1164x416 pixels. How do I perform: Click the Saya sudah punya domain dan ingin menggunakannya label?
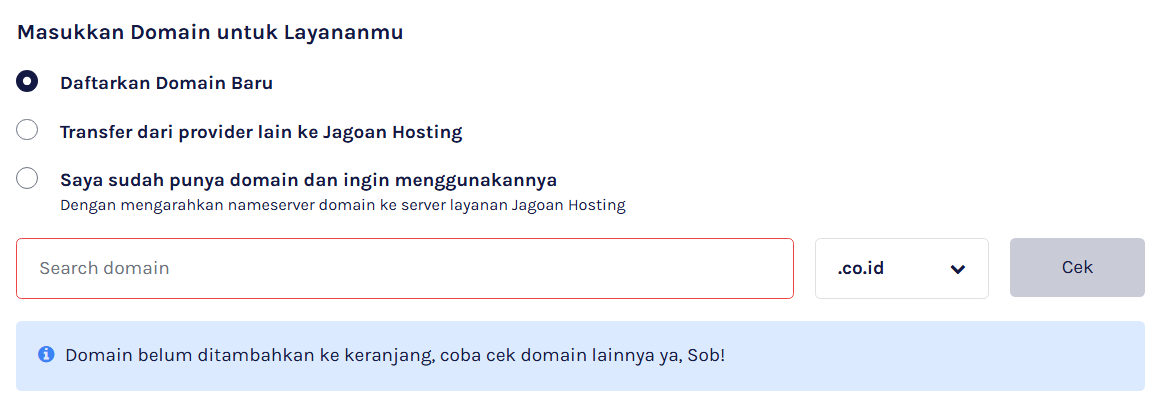click(308, 180)
